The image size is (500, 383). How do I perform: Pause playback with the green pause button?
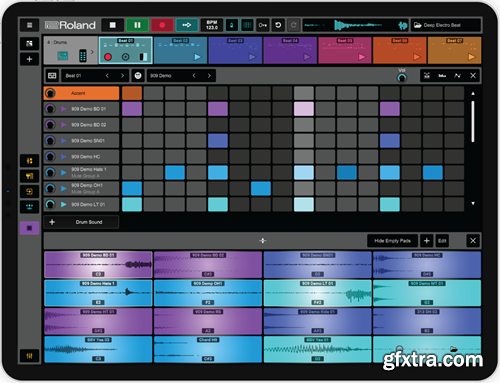tap(137, 25)
